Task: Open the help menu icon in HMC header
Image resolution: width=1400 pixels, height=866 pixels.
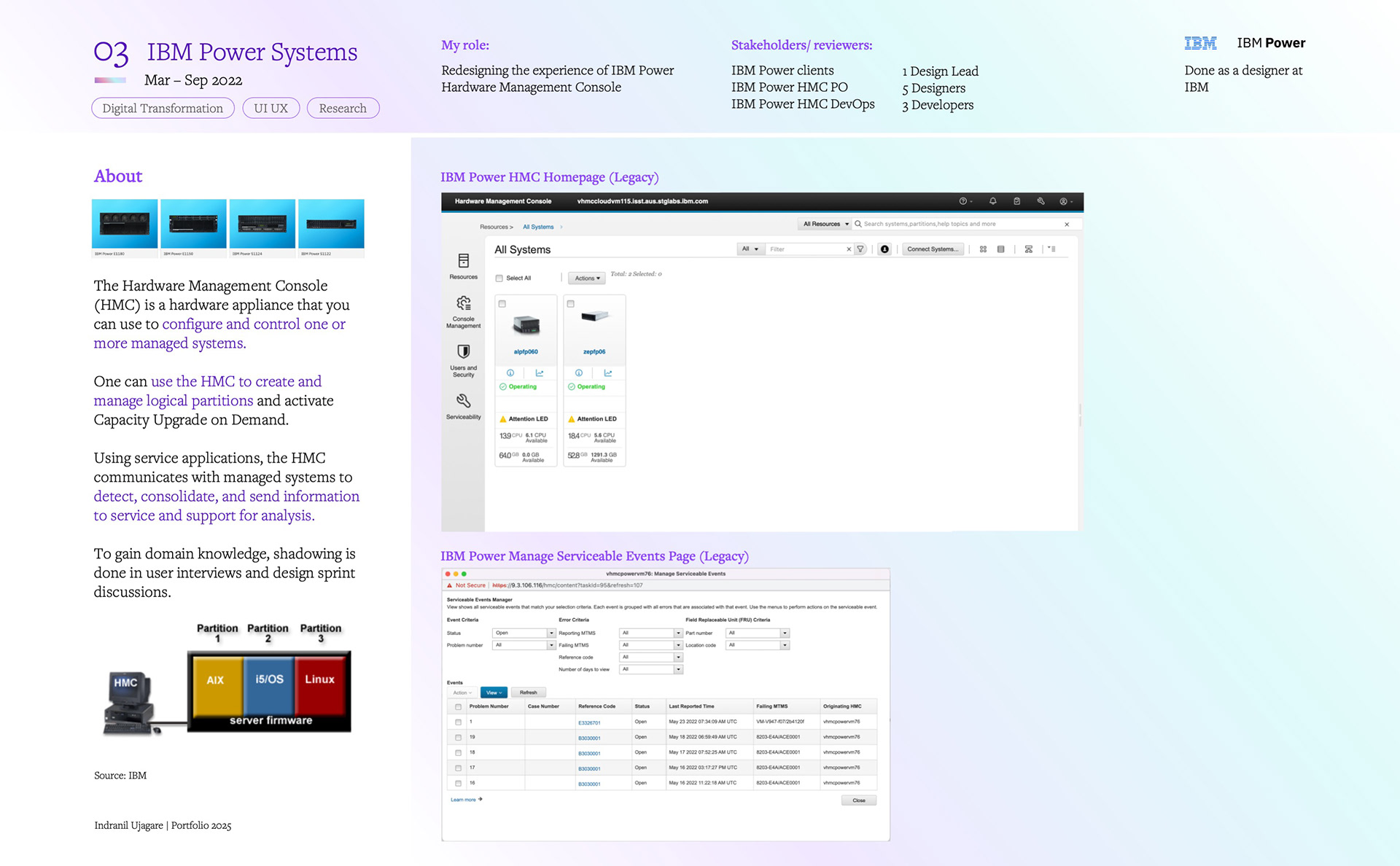Action: pos(964,201)
